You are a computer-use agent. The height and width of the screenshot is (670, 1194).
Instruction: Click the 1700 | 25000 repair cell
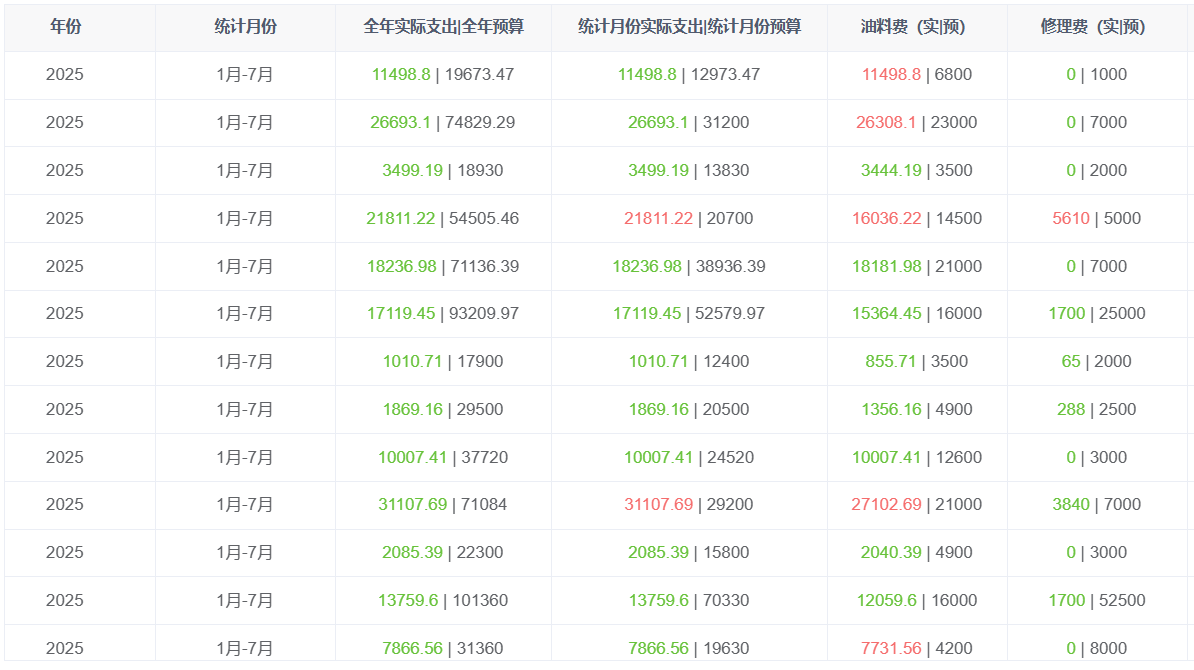1097,314
